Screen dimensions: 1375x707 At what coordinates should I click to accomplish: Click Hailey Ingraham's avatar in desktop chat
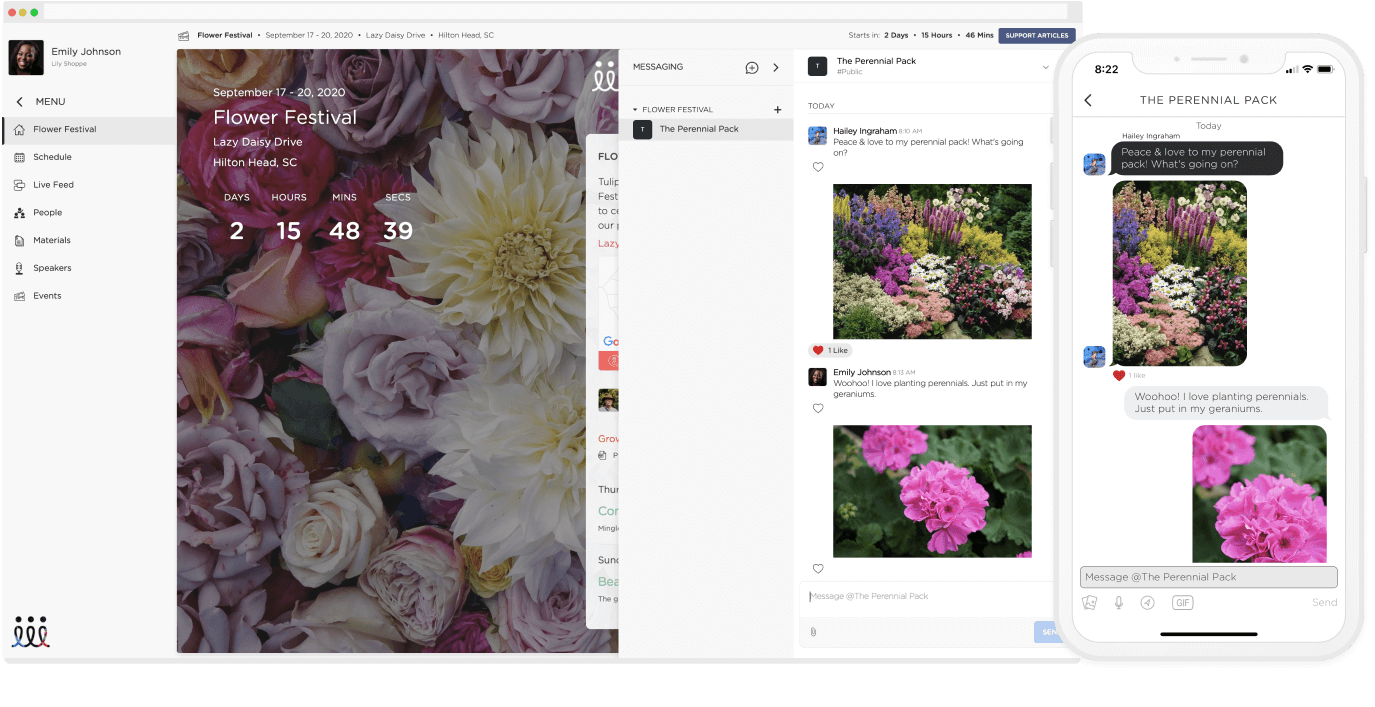pos(817,136)
